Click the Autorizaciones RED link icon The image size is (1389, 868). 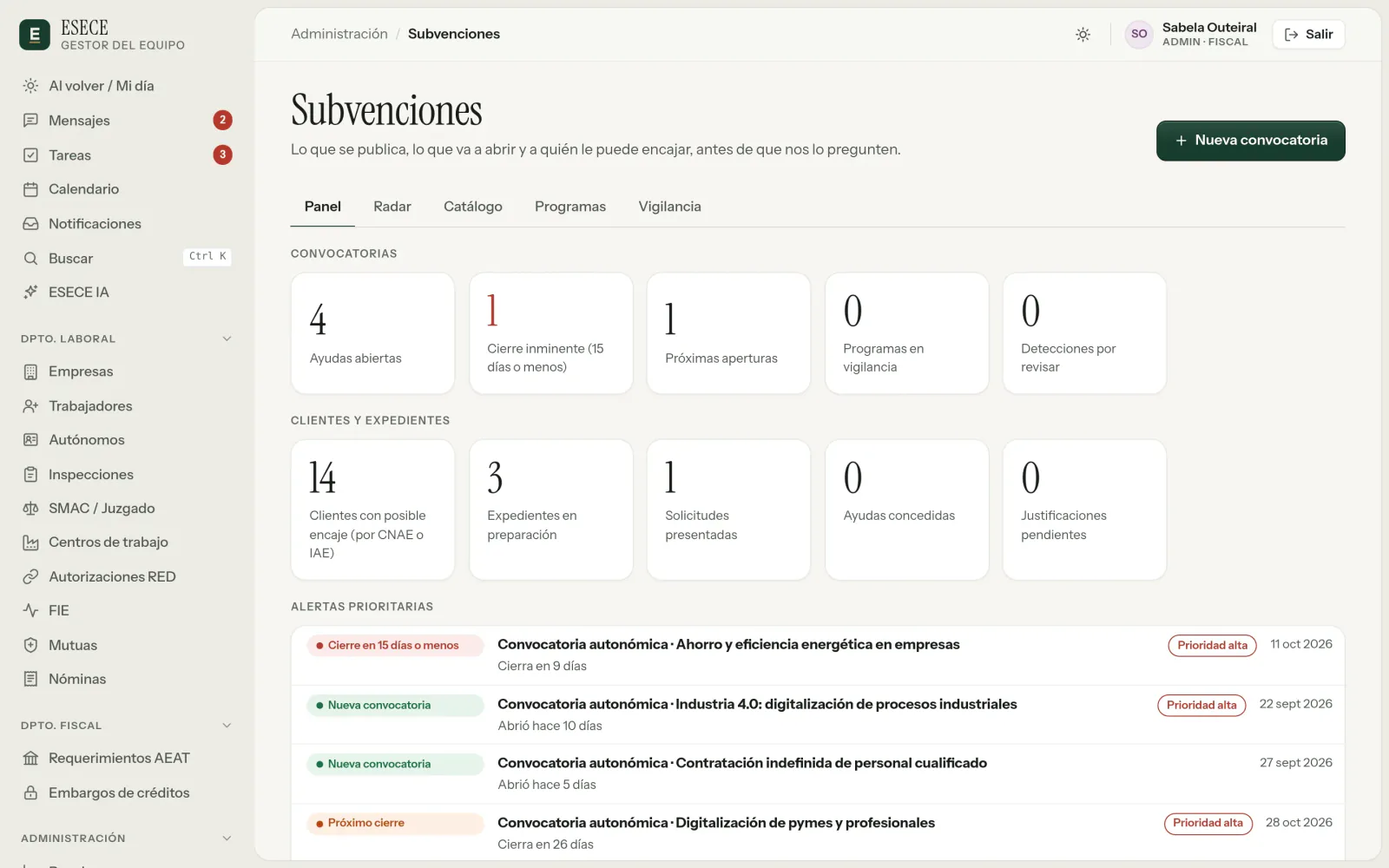click(x=30, y=577)
